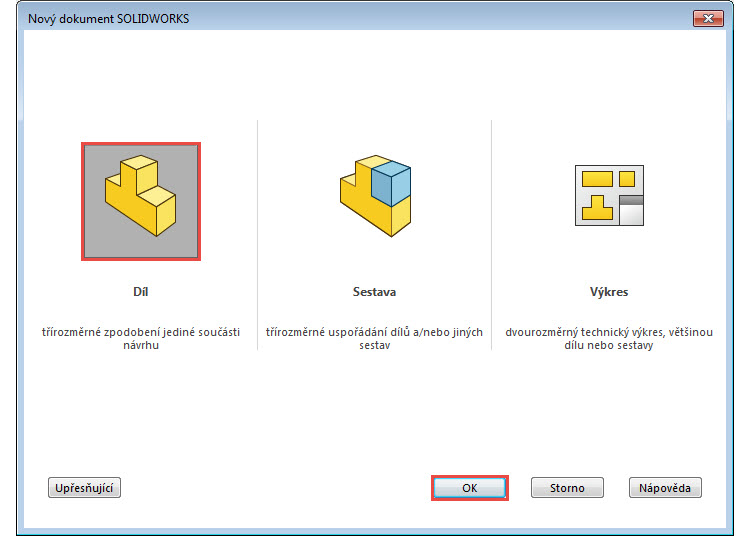Click the wide yellow rectangle in Výkres icon

point(597,179)
